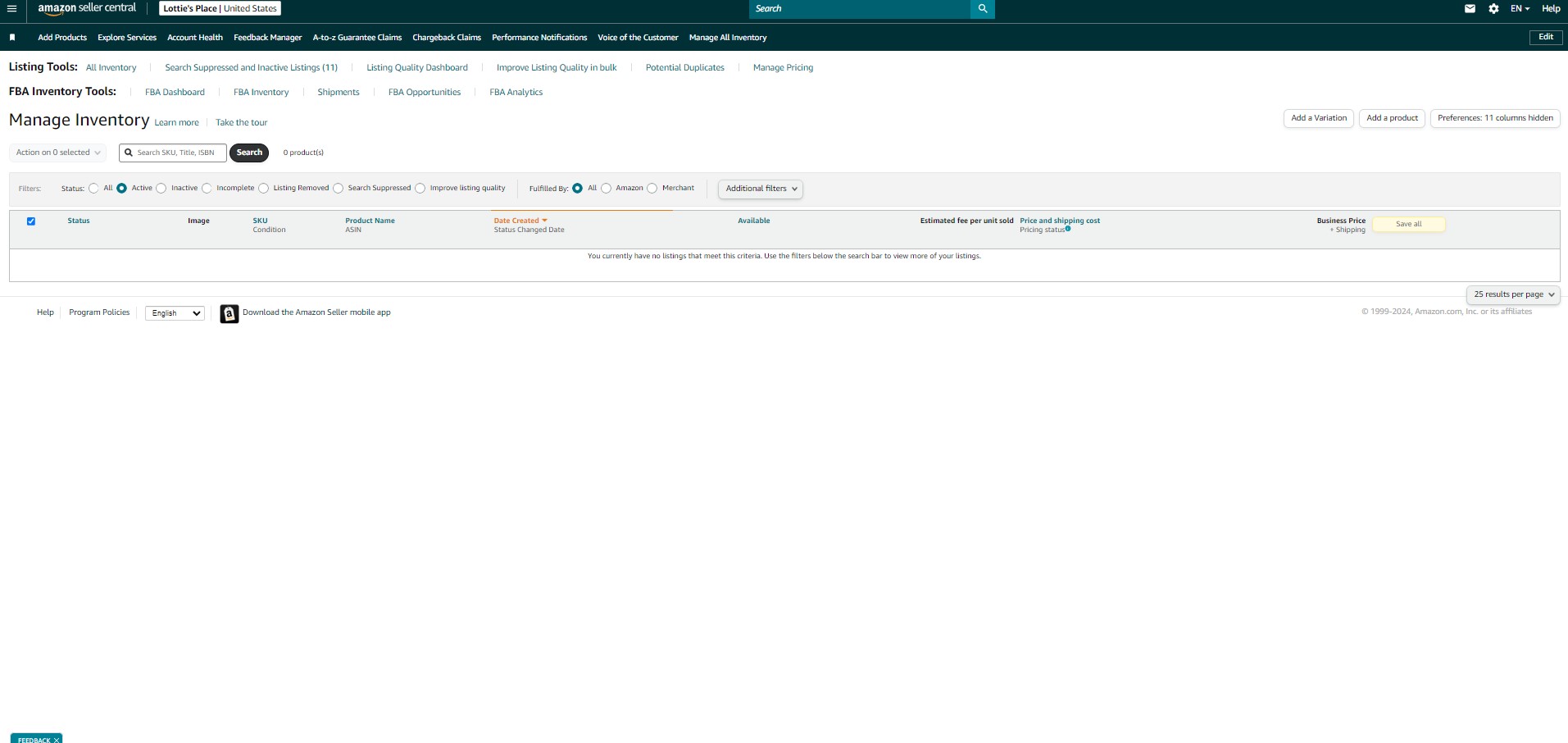This screenshot has width=1568, height=743.
Task: Select the Inactive status radio button
Action: click(161, 189)
